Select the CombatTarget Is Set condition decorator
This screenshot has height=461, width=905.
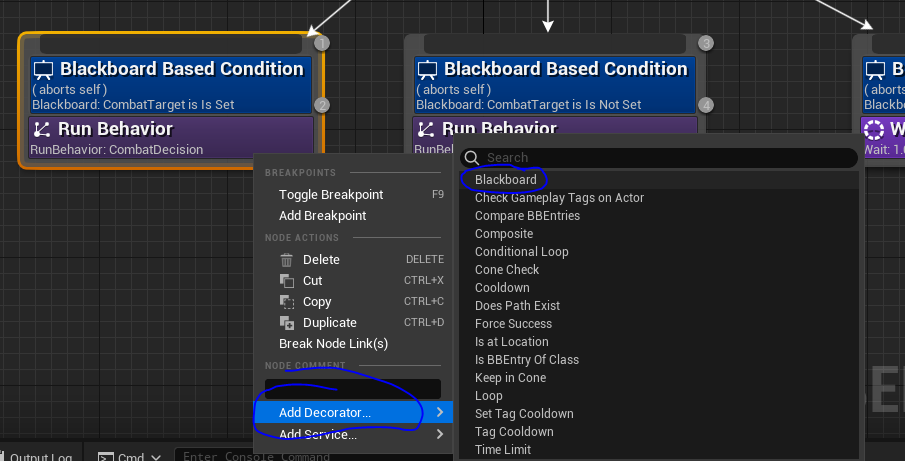pyautogui.click(x=171, y=85)
